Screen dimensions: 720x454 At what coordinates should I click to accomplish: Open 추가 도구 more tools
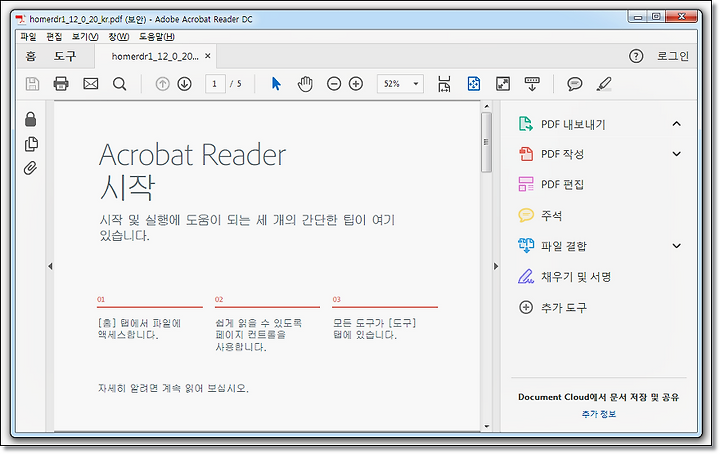pos(564,308)
